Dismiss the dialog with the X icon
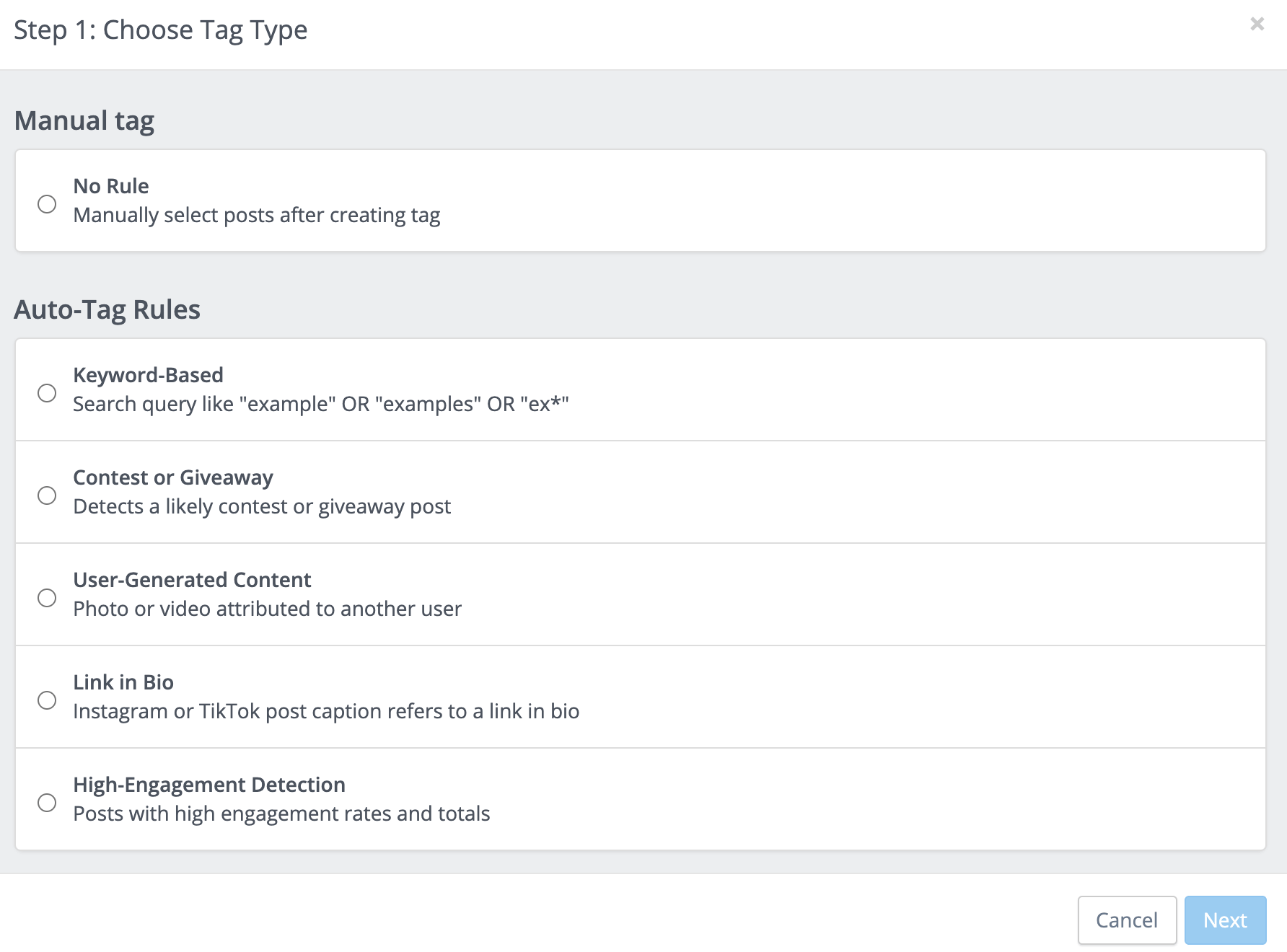This screenshot has width=1287, height=952. [1257, 24]
